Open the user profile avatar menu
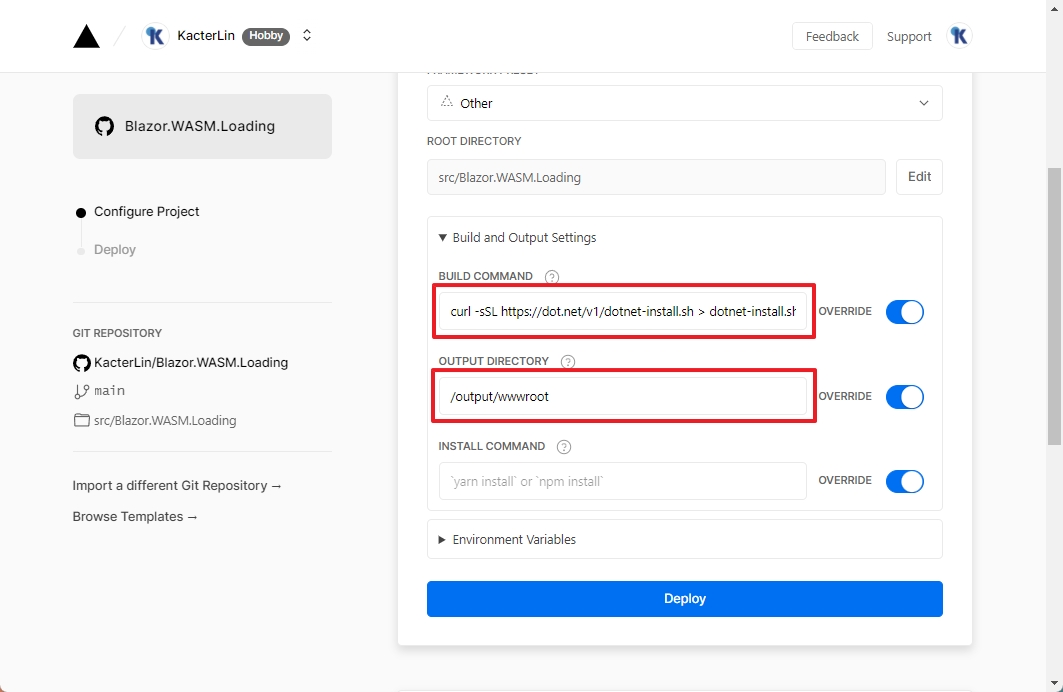Viewport: 1063px width, 692px height. [958, 36]
